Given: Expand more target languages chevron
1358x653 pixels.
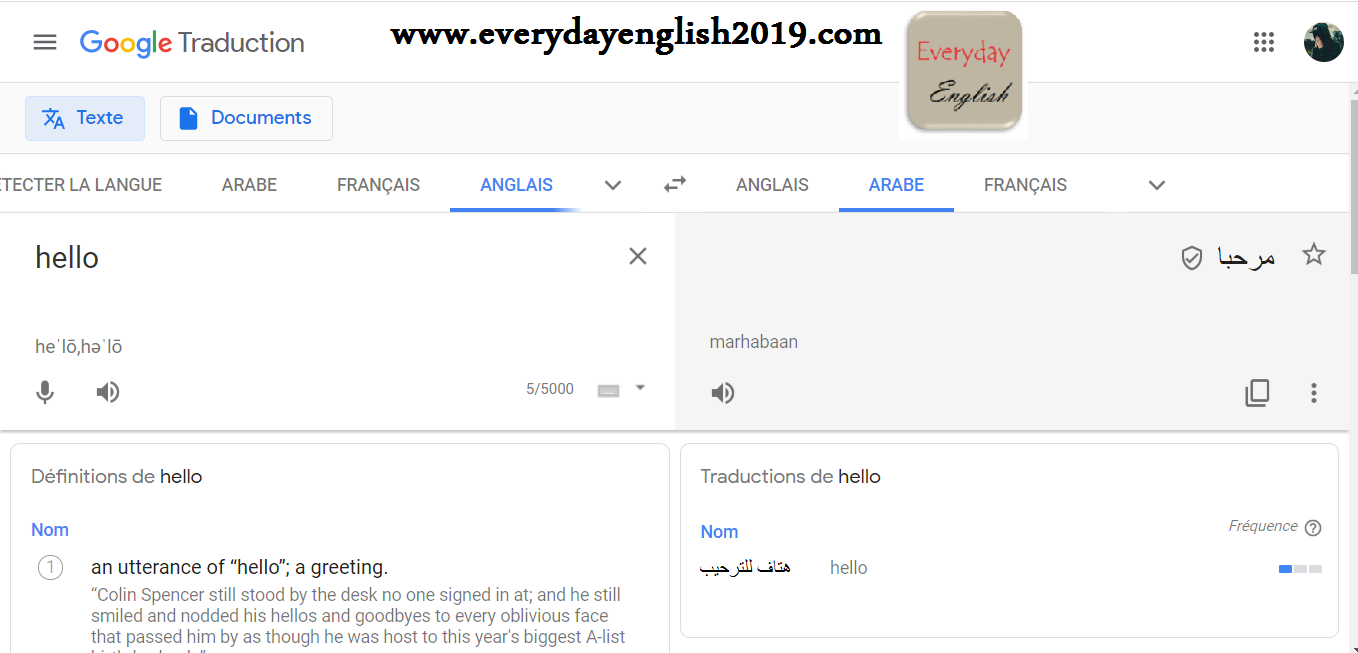Looking at the screenshot, I should click(1157, 185).
